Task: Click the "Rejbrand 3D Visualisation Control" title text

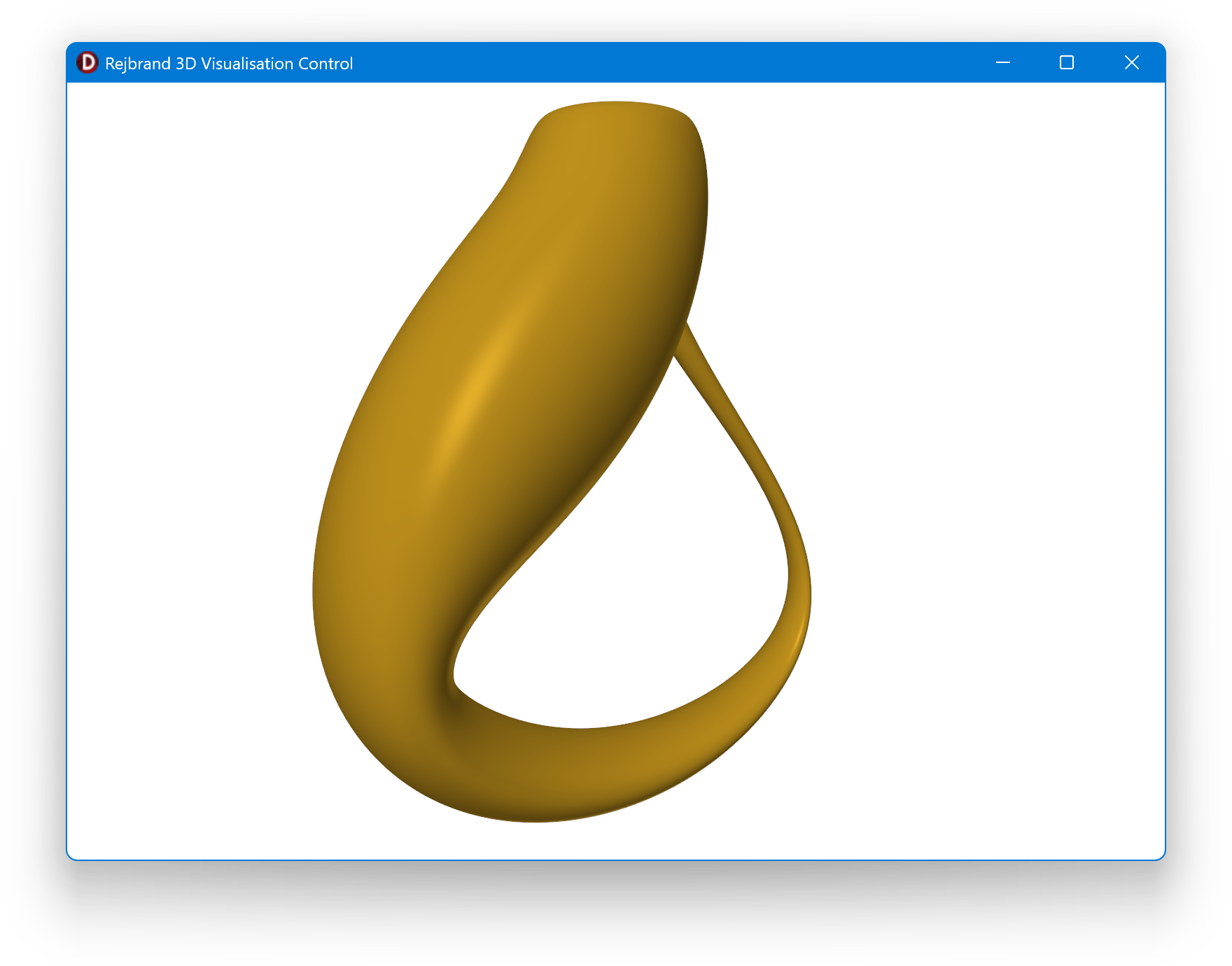Action: (228, 64)
